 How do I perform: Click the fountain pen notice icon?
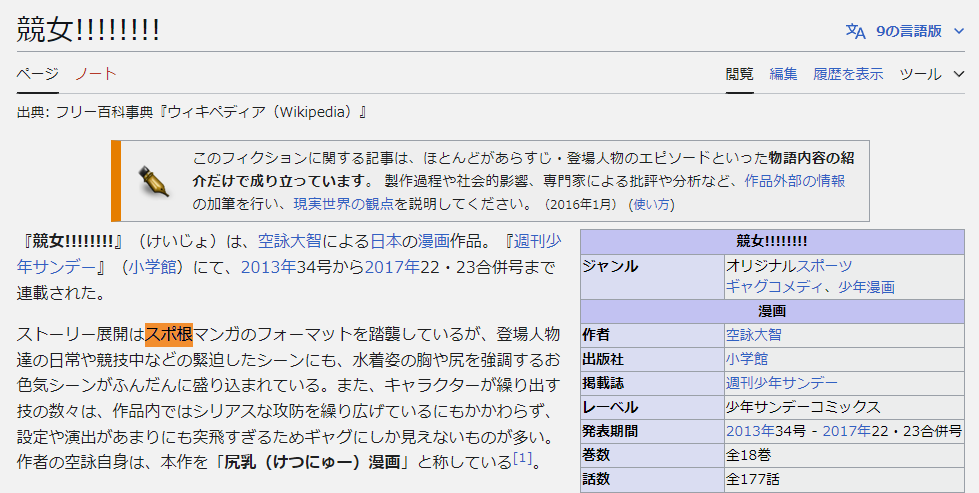point(153,181)
